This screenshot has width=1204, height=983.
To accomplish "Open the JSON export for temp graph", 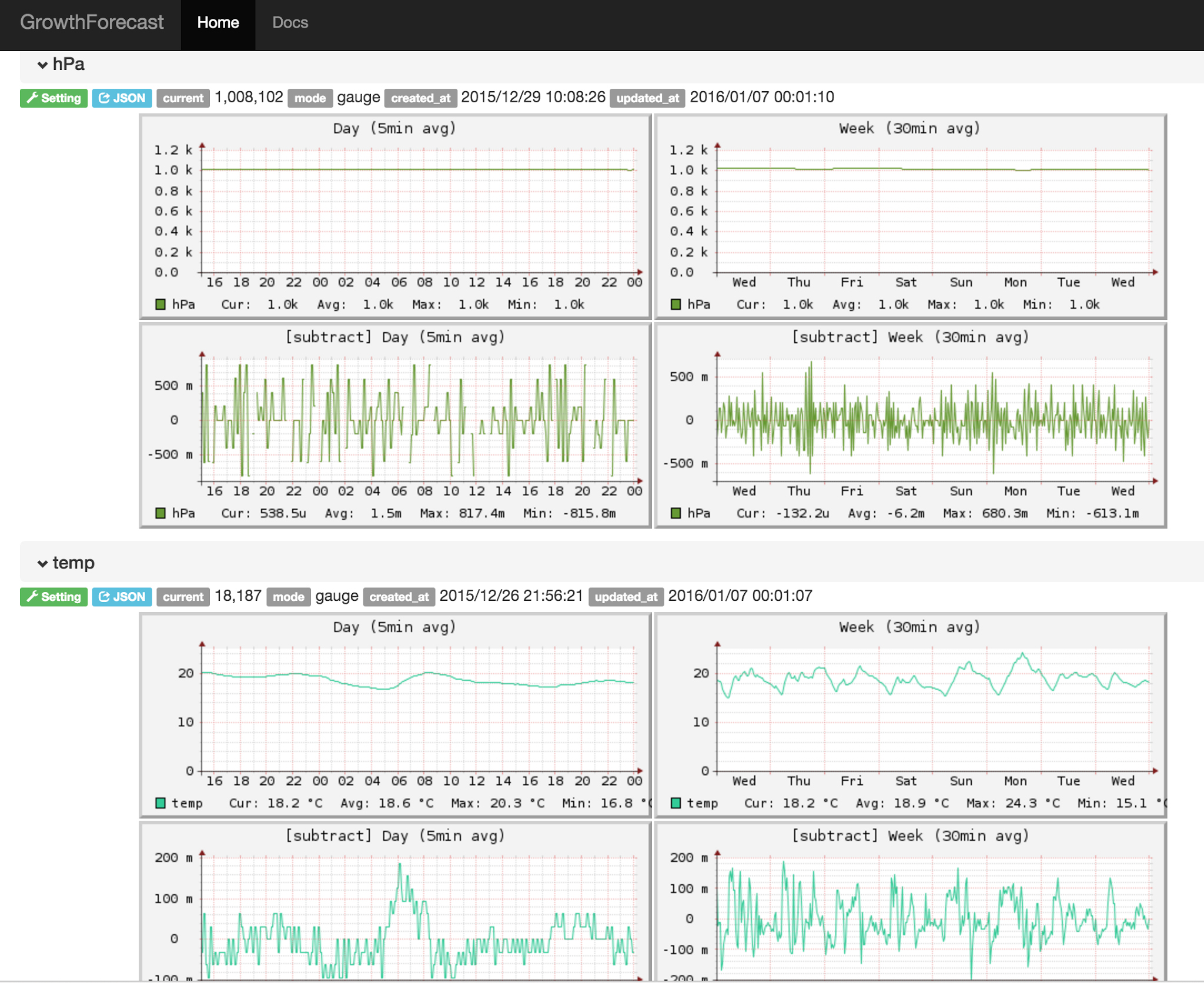I will (122, 597).
